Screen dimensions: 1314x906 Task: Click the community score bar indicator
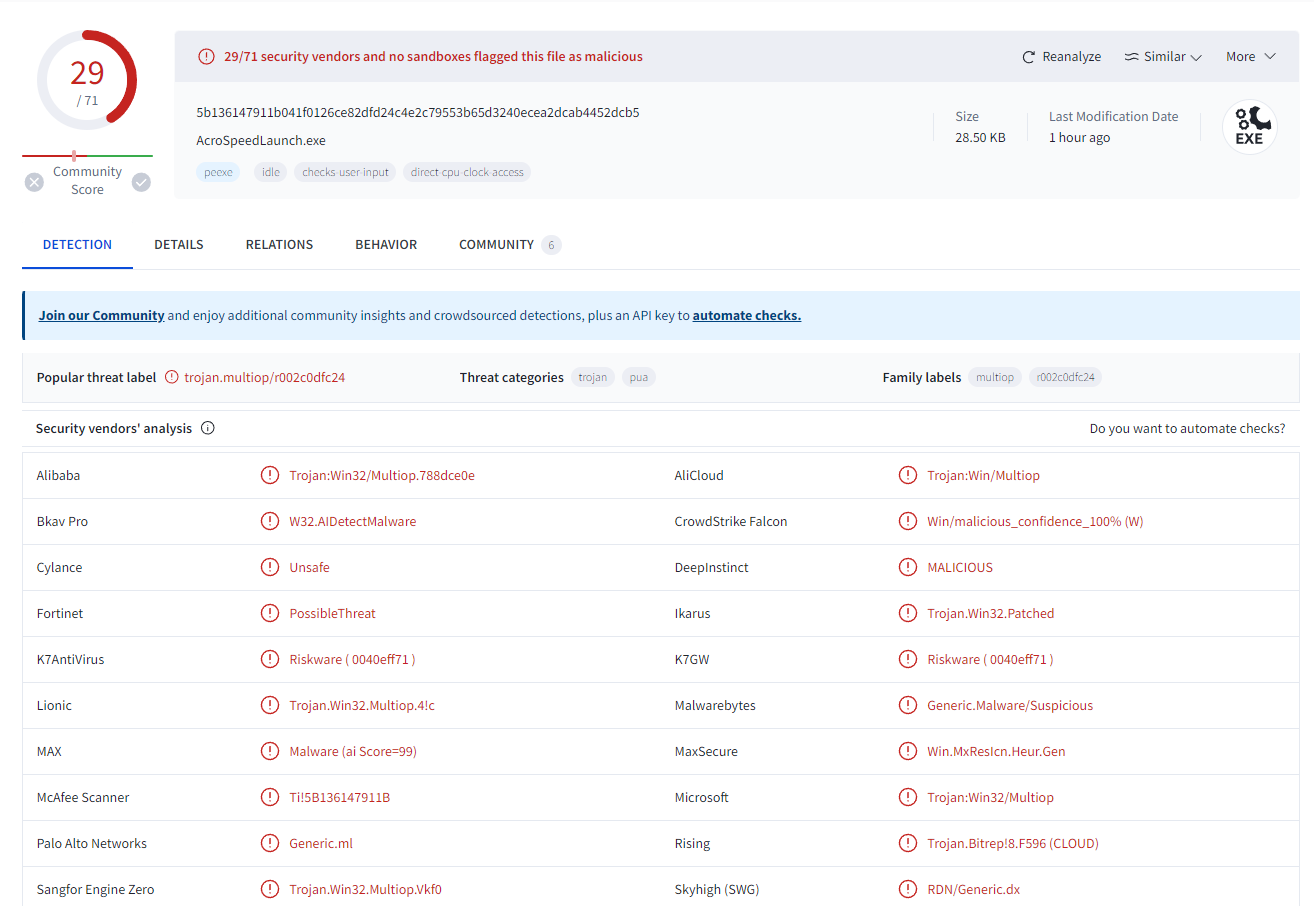click(x=87, y=156)
